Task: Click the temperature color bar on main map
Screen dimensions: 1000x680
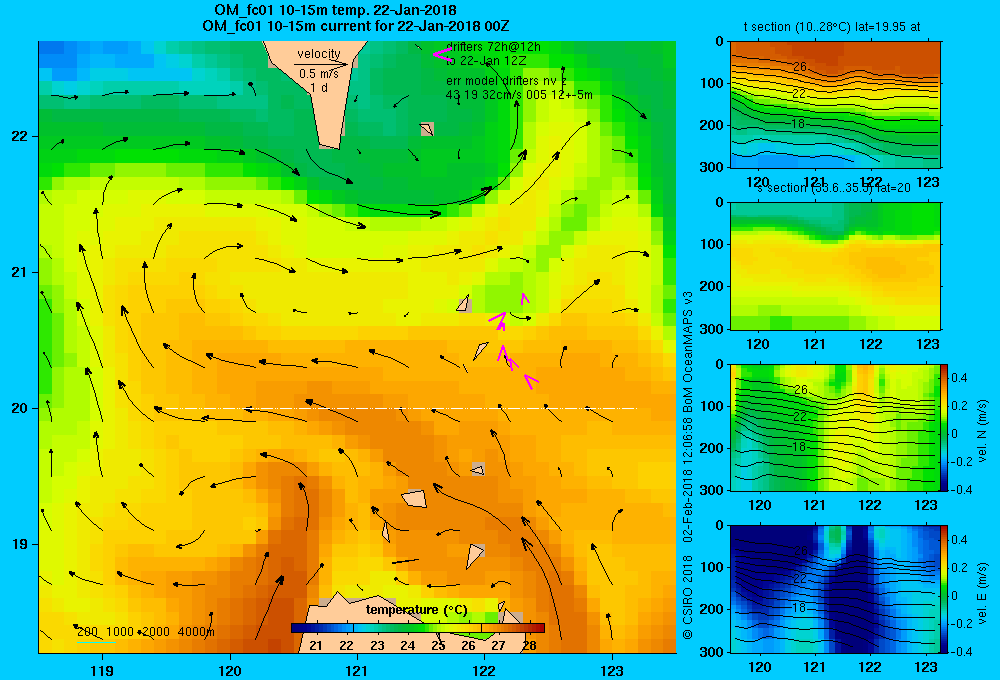Action: (418, 628)
